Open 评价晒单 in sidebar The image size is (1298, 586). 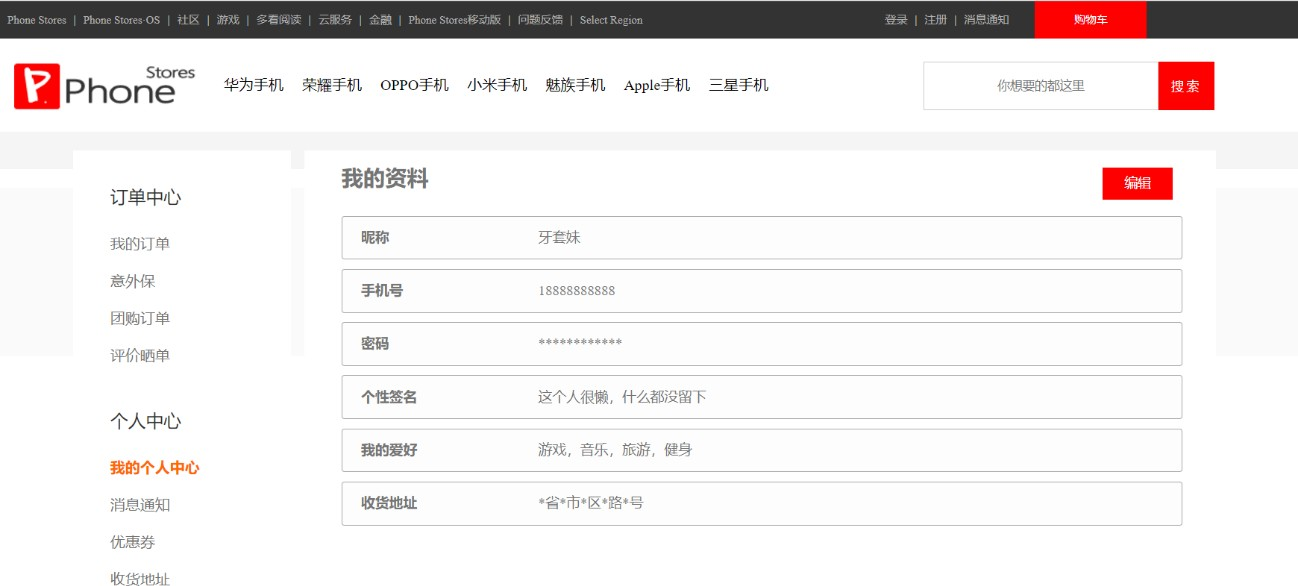pyautogui.click(x=140, y=355)
